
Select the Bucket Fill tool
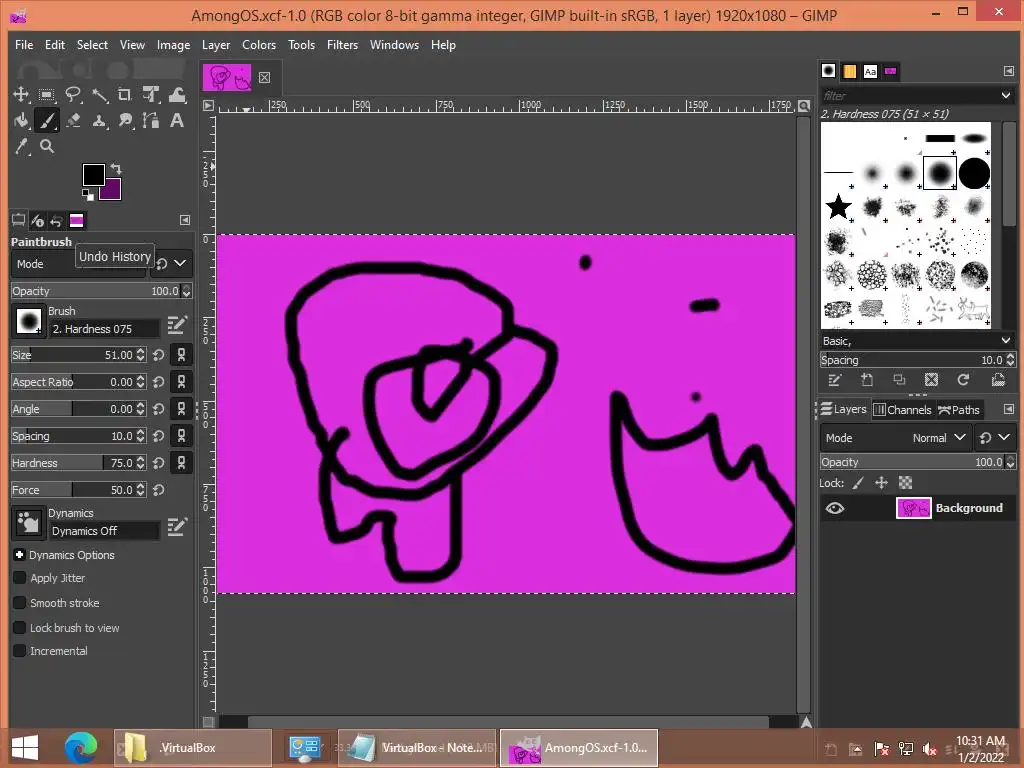[21, 121]
